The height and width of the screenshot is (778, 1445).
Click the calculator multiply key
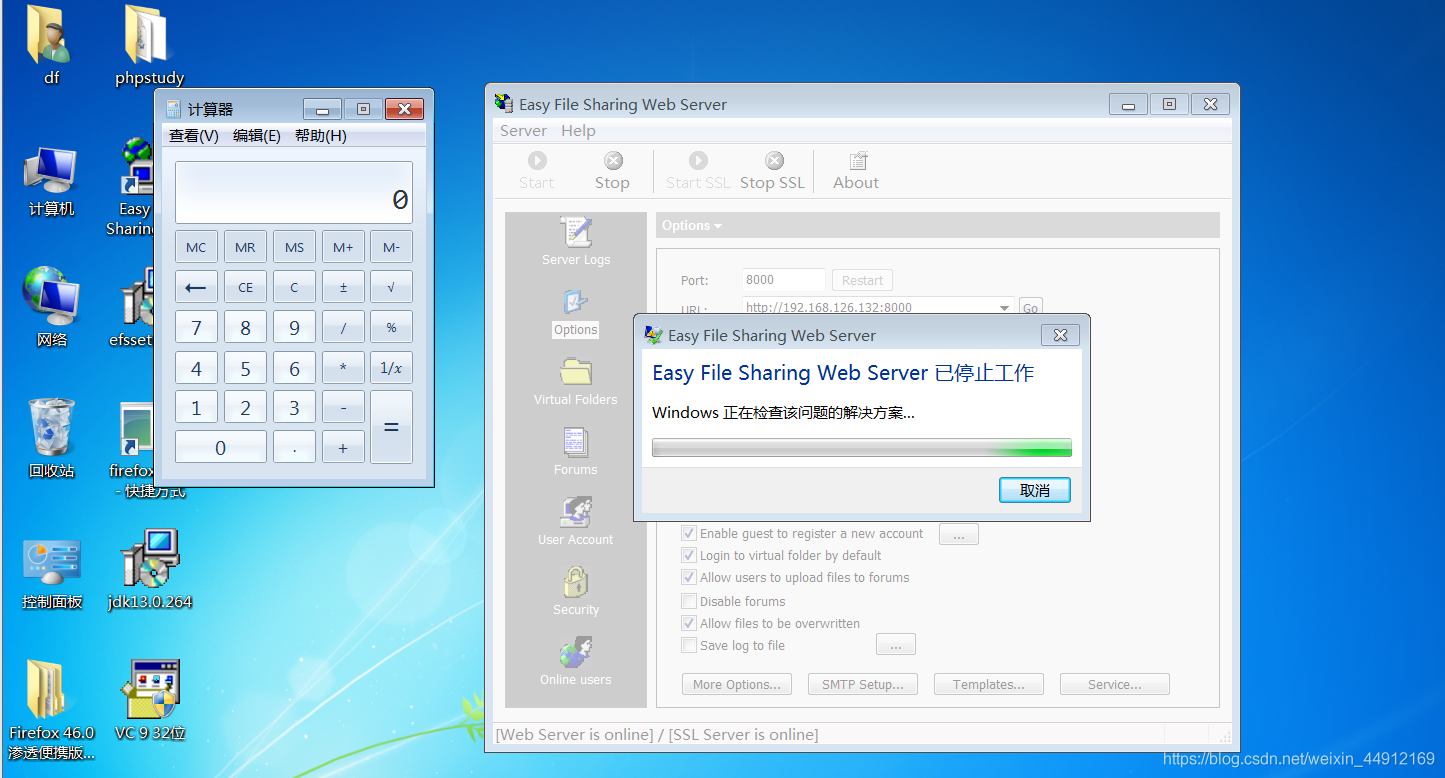343,367
